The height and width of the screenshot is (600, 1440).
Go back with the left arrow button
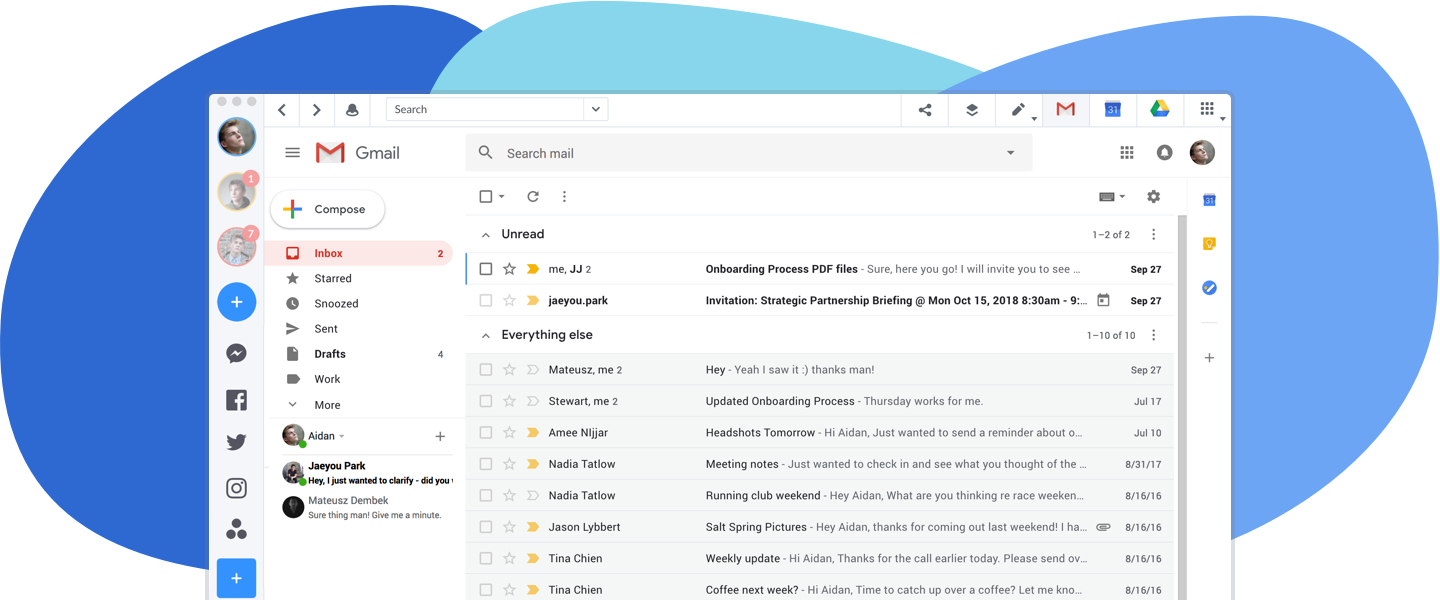pos(282,110)
